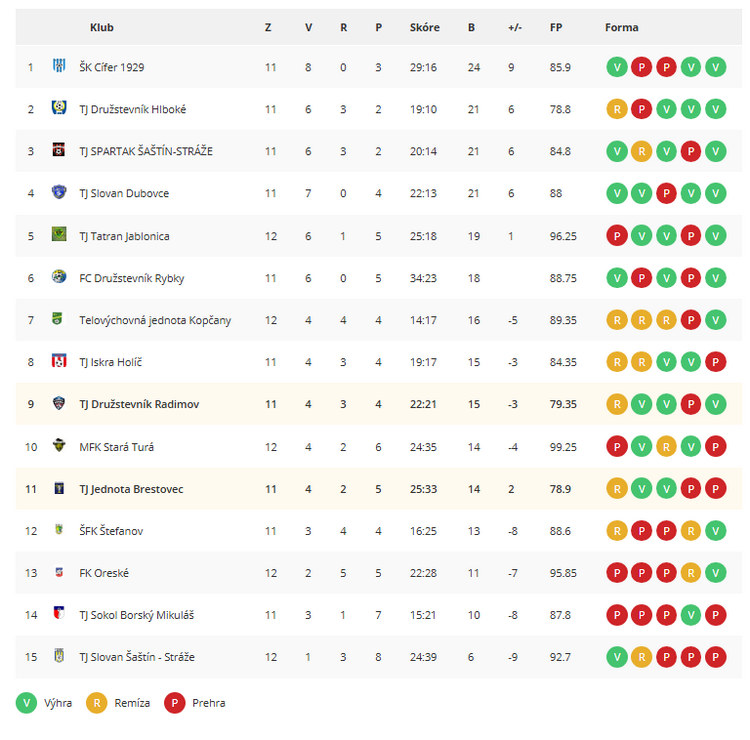The height and width of the screenshot is (740, 750).
Task: Open the ŠFK Štefanov club link
Action: [x=111, y=531]
